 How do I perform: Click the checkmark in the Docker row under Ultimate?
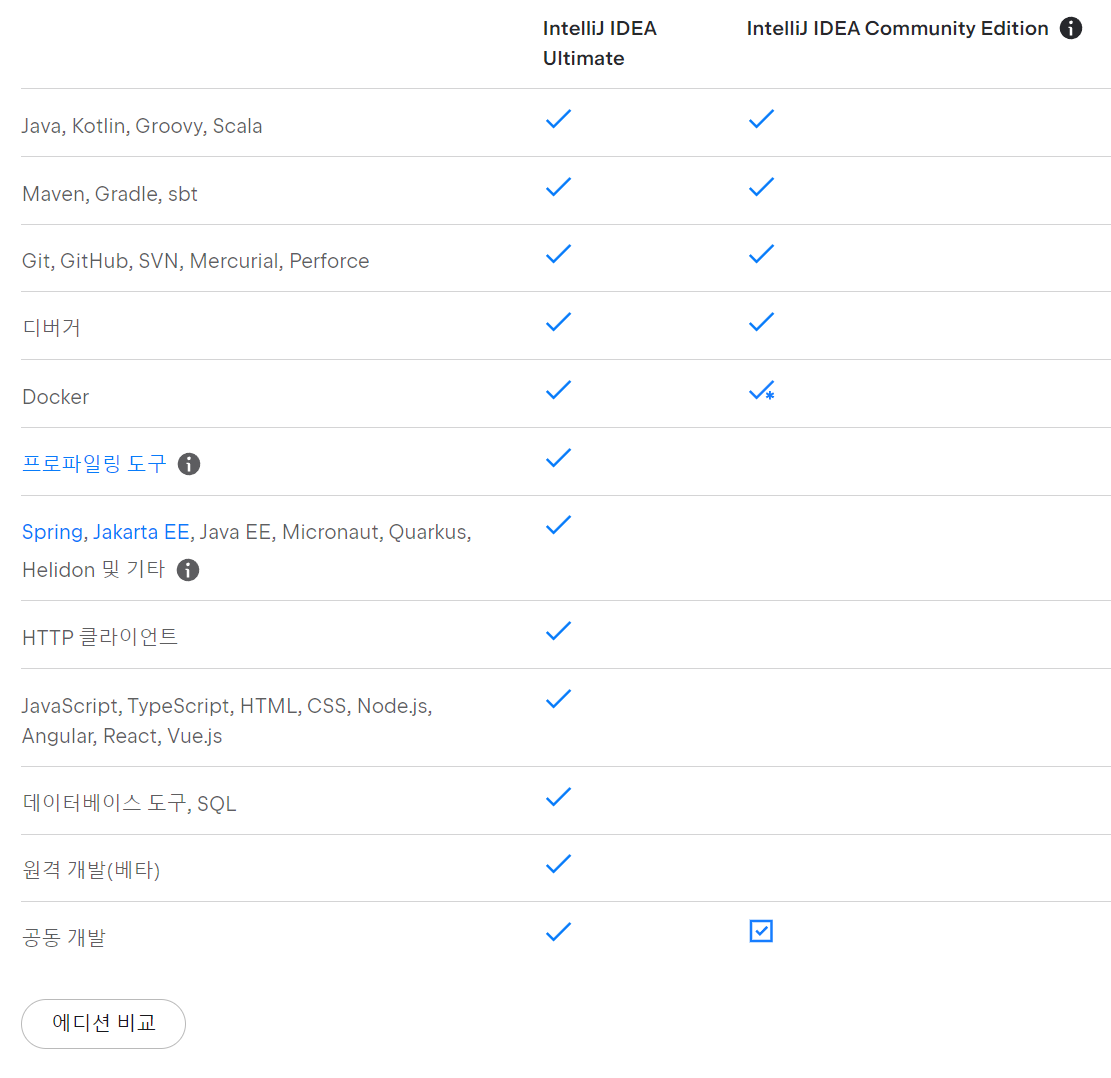click(558, 390)
